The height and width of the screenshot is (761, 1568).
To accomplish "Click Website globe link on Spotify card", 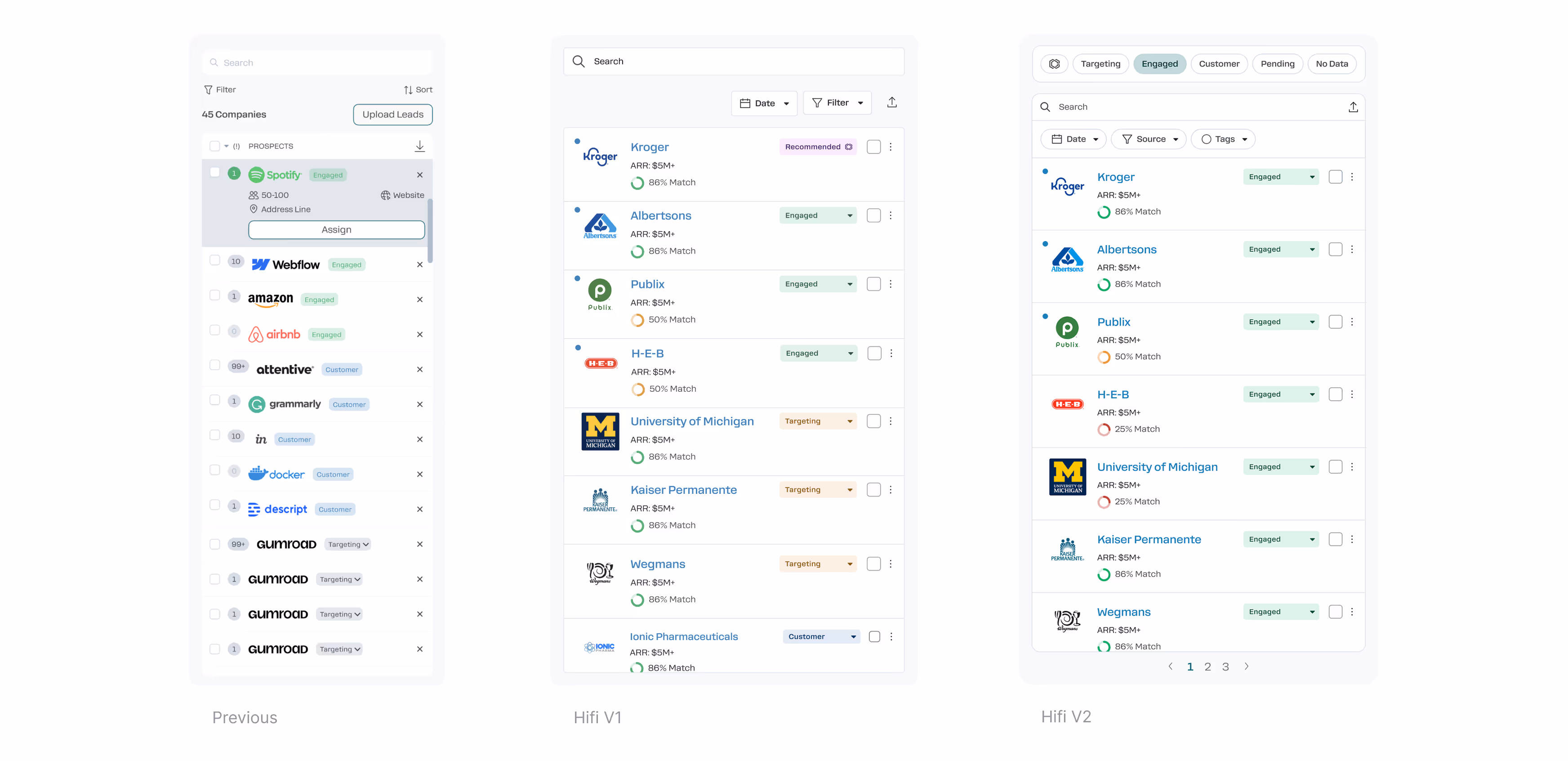I will click(x=402, y=196).
